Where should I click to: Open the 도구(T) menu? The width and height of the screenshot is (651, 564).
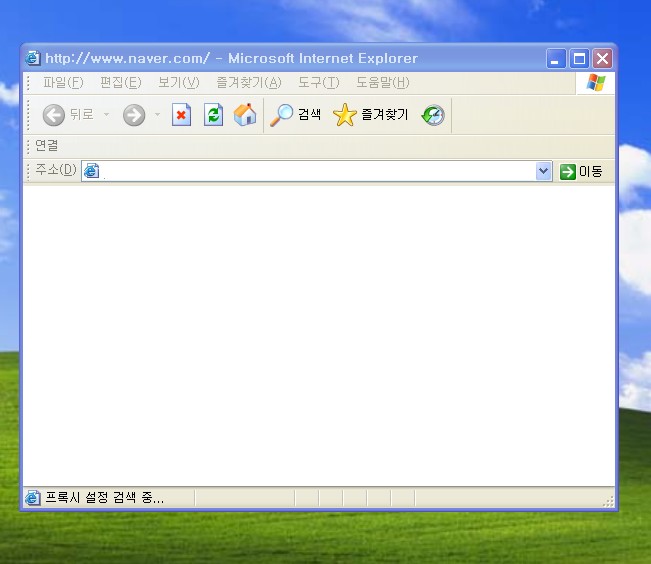(x=318, y=83)
